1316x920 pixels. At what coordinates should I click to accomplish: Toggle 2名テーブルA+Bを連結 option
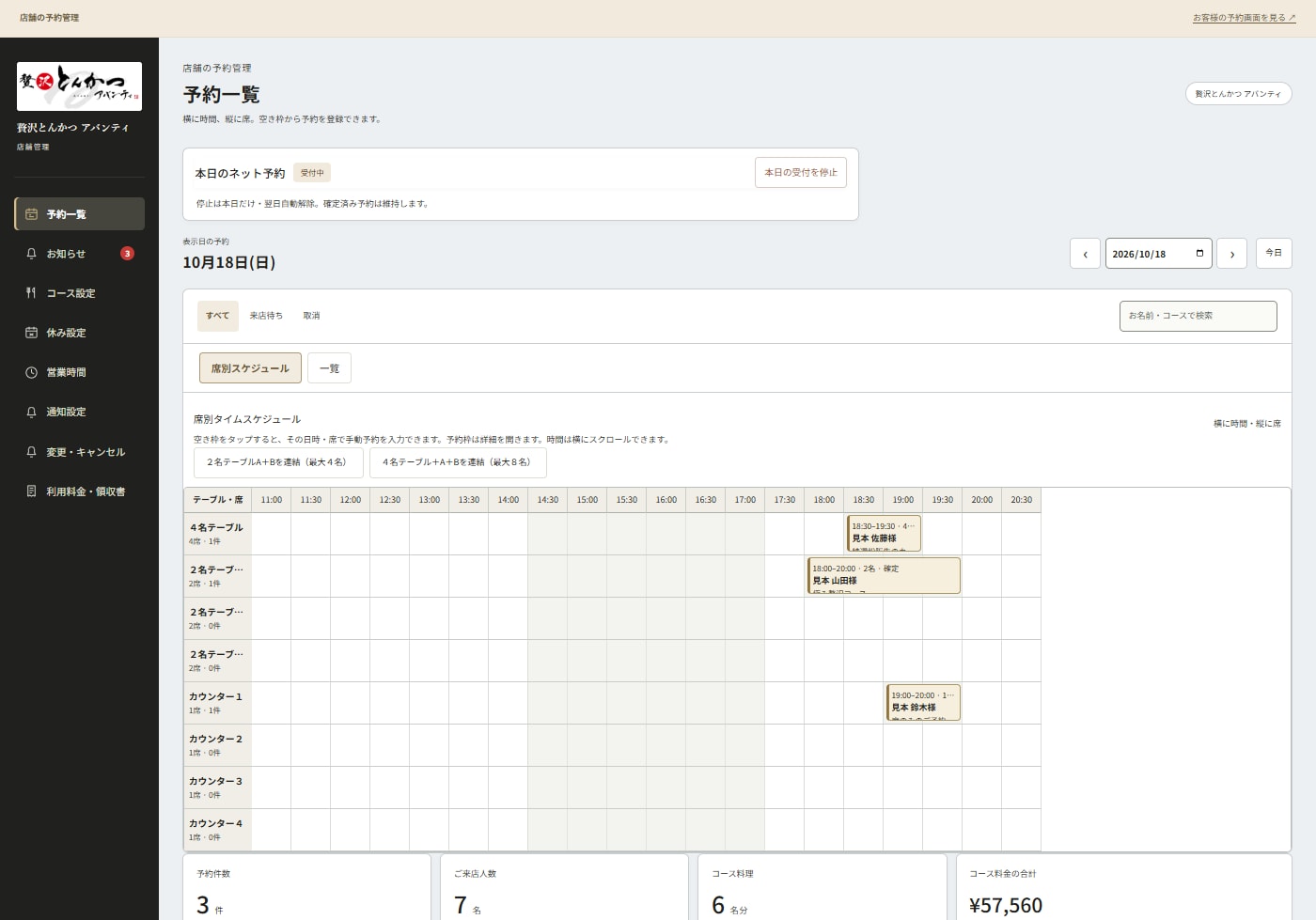[x=276, y=462]
